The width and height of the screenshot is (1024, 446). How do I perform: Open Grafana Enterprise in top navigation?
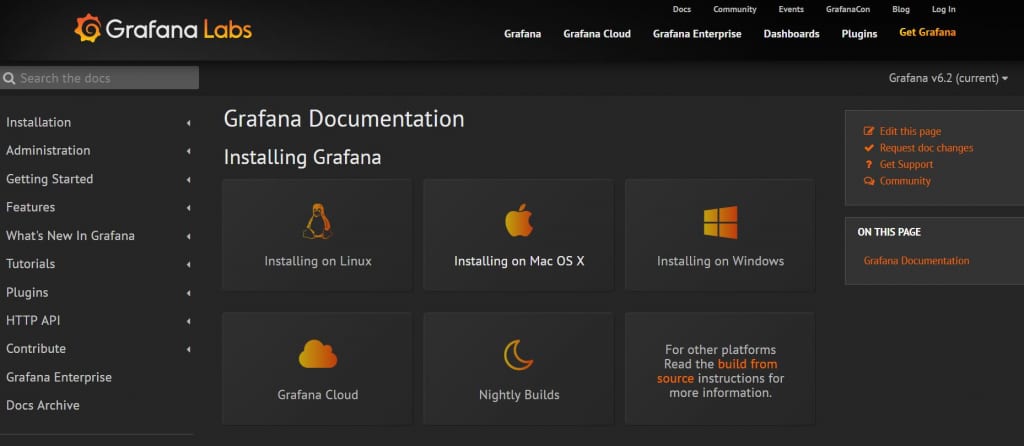coord(697,34)
